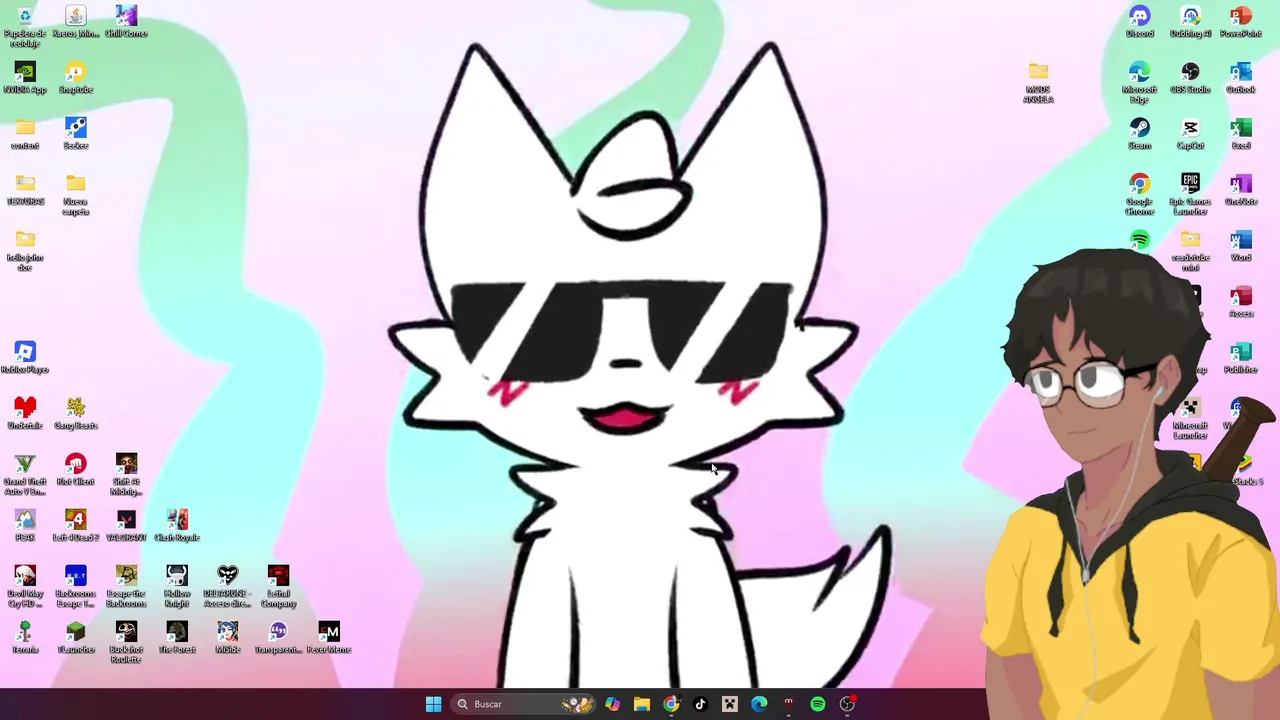Open Google Chrome from the taskbar
Image resolution: width=1280 pixels, height=720 pixels.
(x=671, y=704)
